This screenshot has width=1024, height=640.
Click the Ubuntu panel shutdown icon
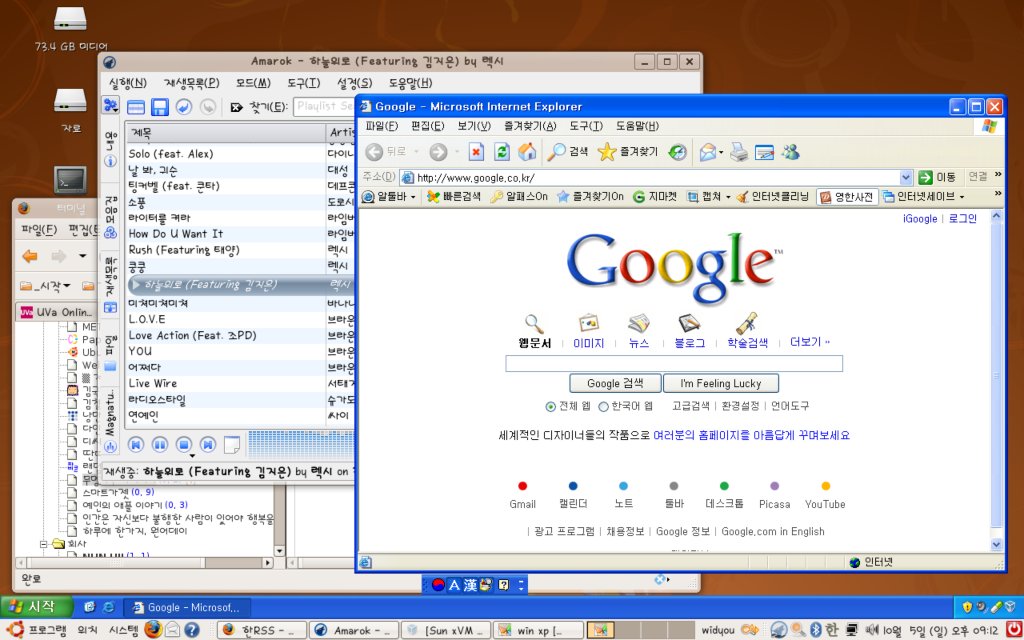coord(1013,629)
